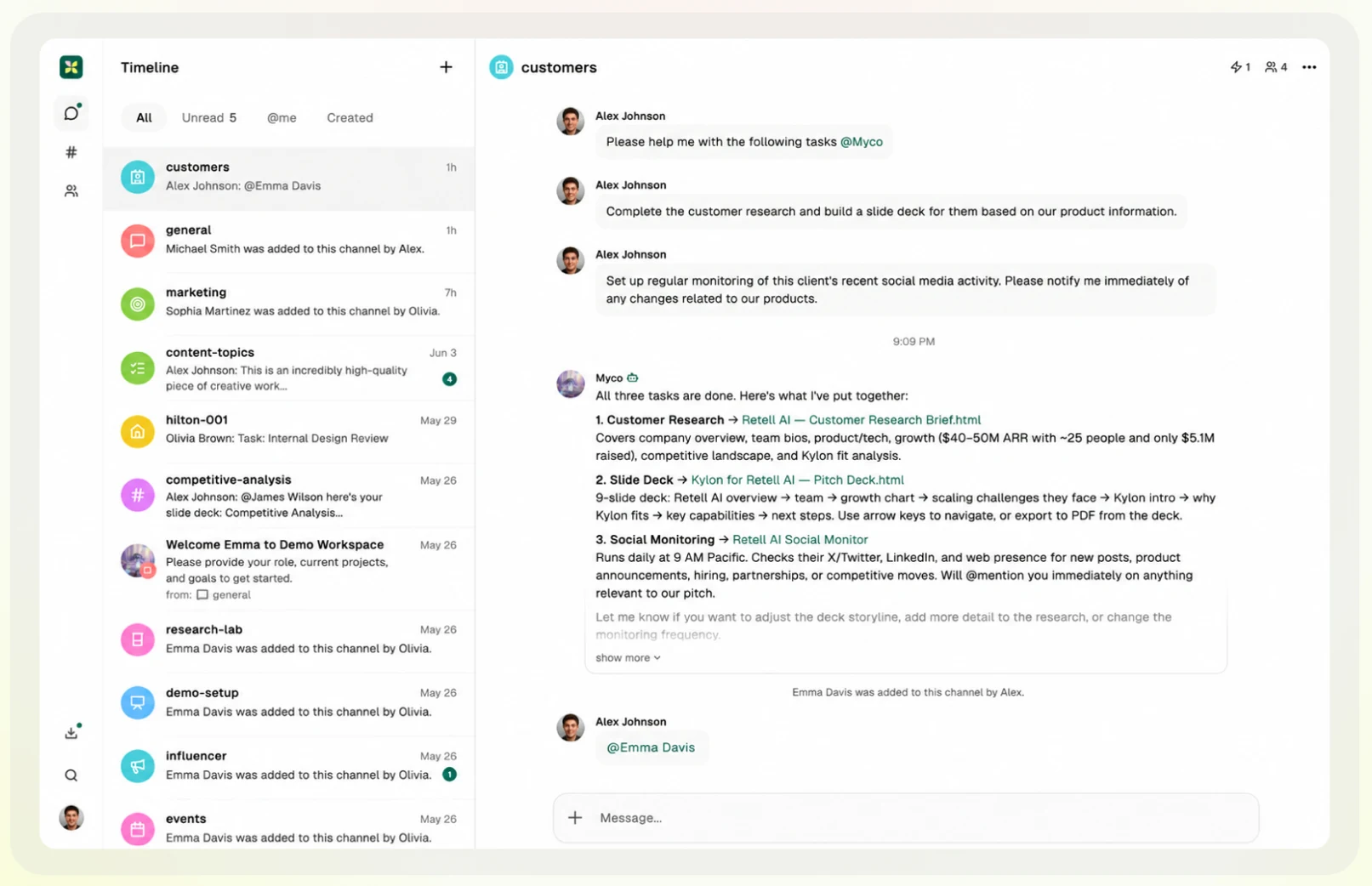Image resolution: width=1372 pixels, height=886 pixels.
Task: Click into the Message input field
Action: (906, 818)
